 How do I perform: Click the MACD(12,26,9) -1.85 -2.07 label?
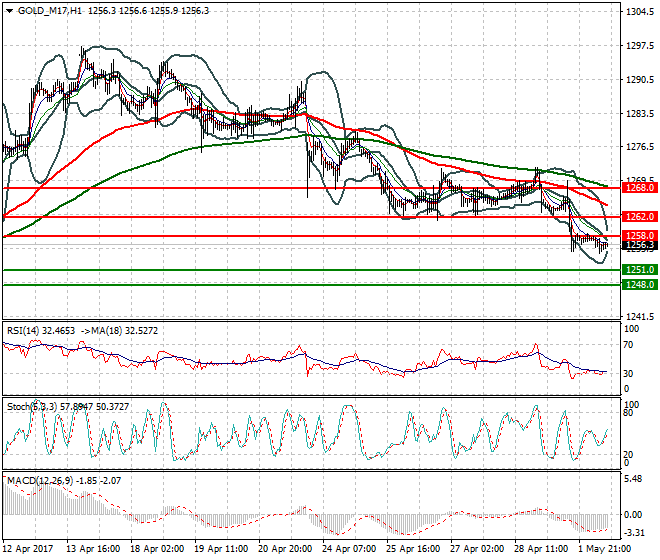click(x=64, y=480)
